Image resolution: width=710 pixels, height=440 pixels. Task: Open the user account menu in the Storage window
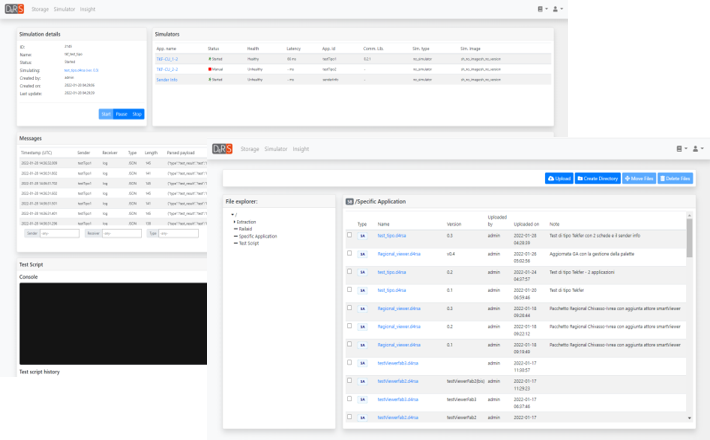(697, 149)
